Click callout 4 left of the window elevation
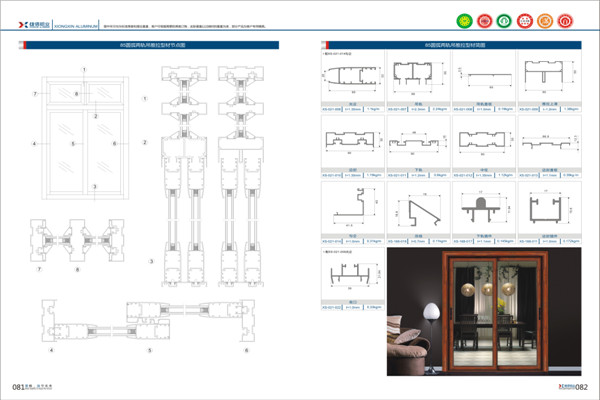600x400 pixels. (x=34, y=144)
